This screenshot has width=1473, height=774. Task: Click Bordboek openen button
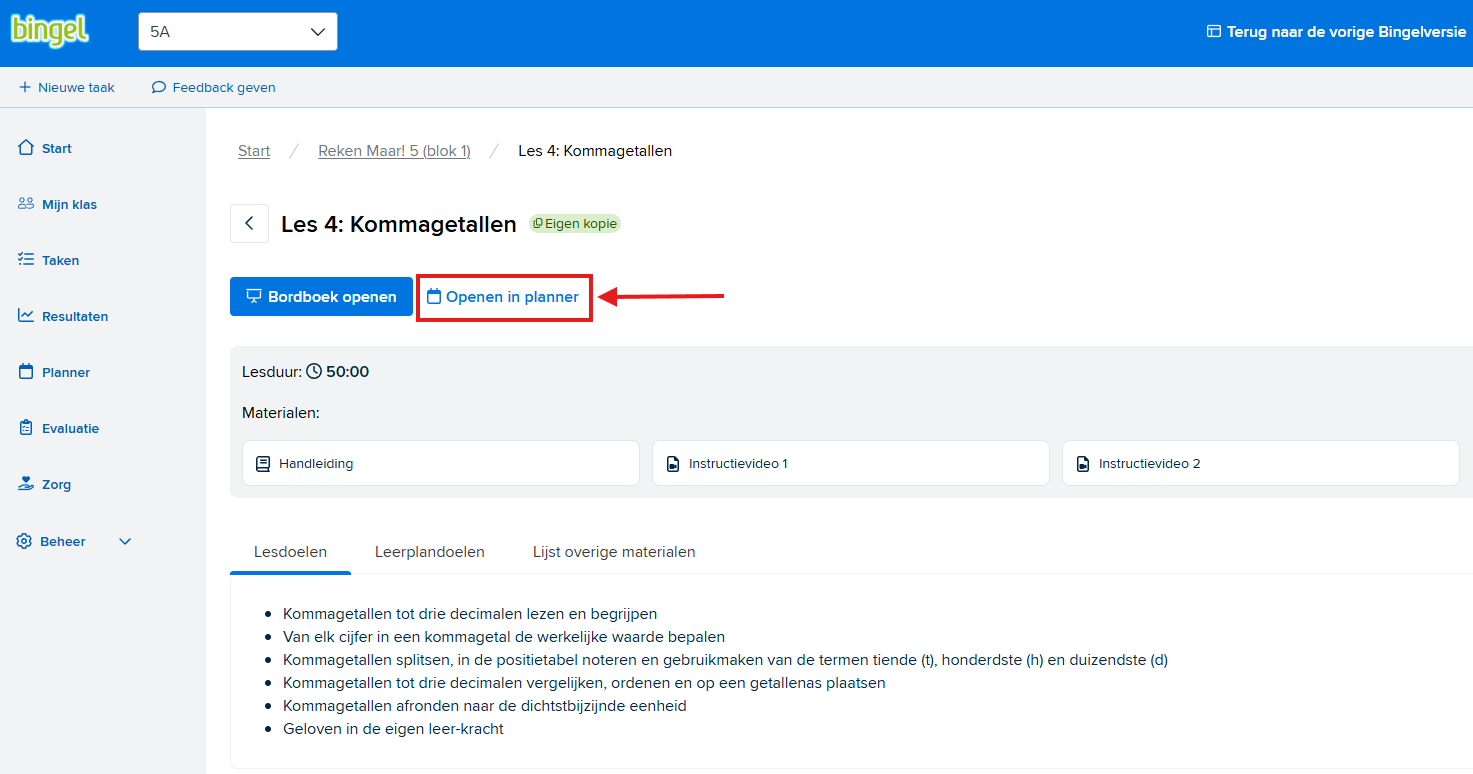point(321,297)
